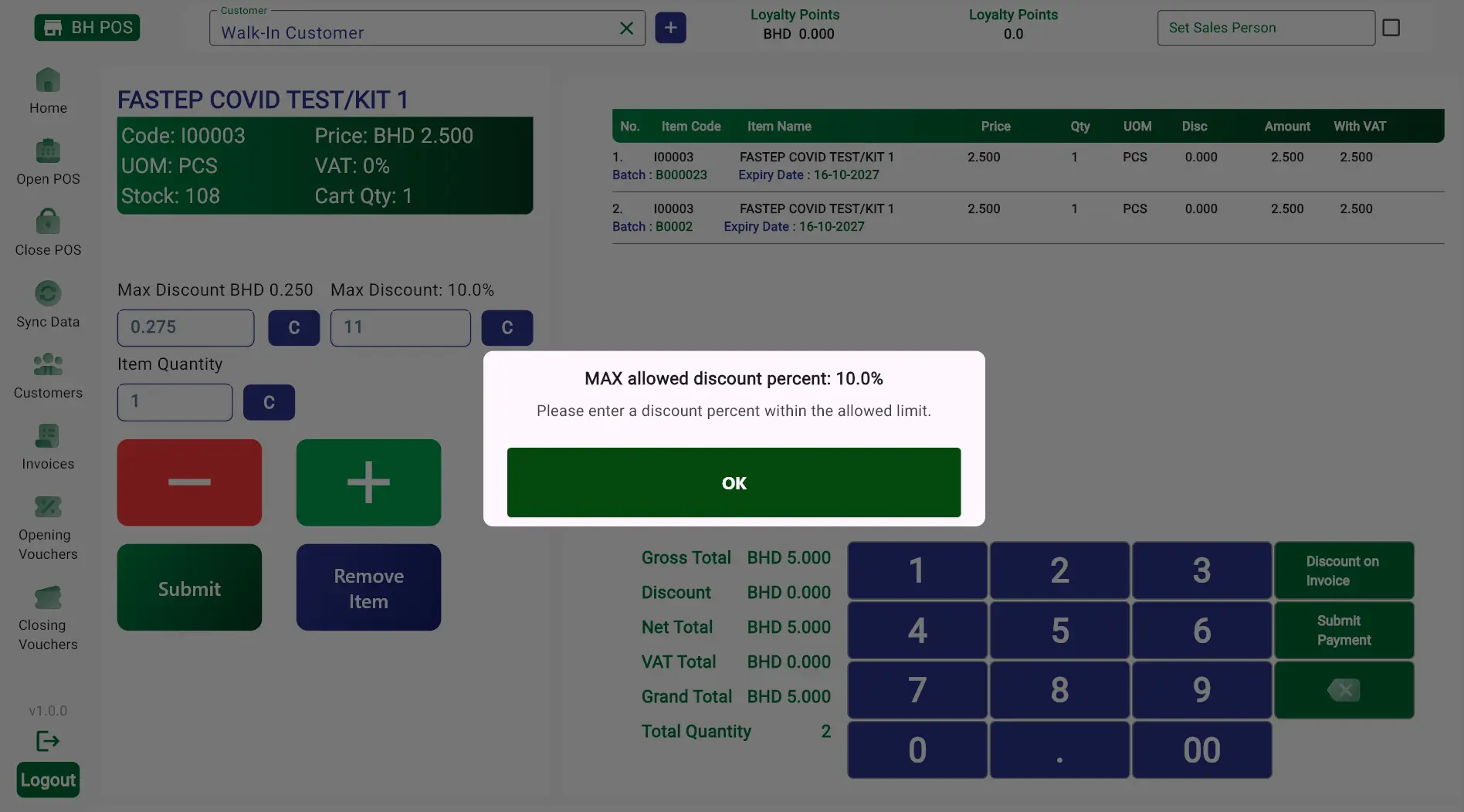Click the Grand Total BHD 5.000 value
This screenshot has width=1464, height=812.
788,696
